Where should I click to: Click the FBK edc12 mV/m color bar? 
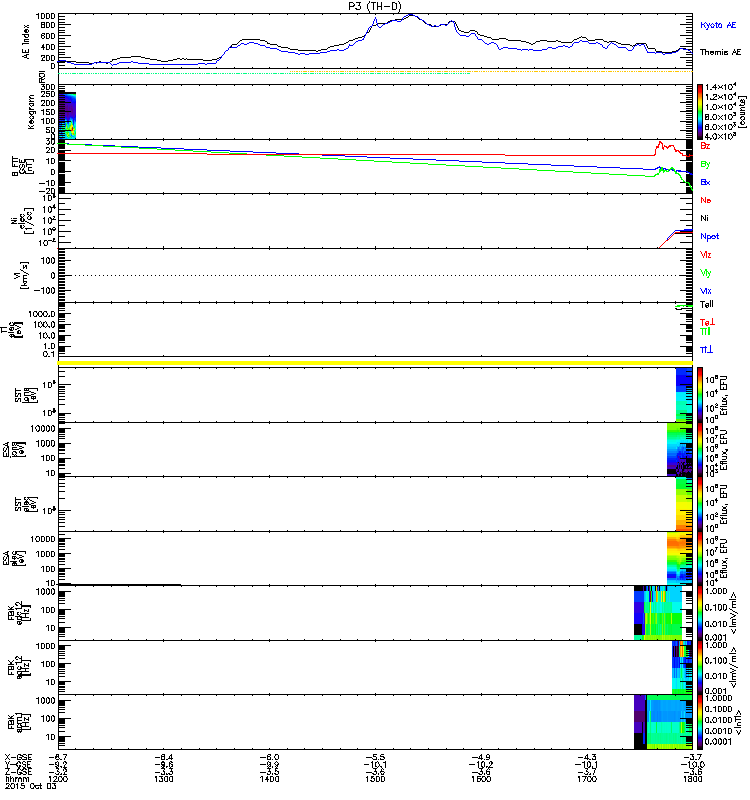(700, 613)
